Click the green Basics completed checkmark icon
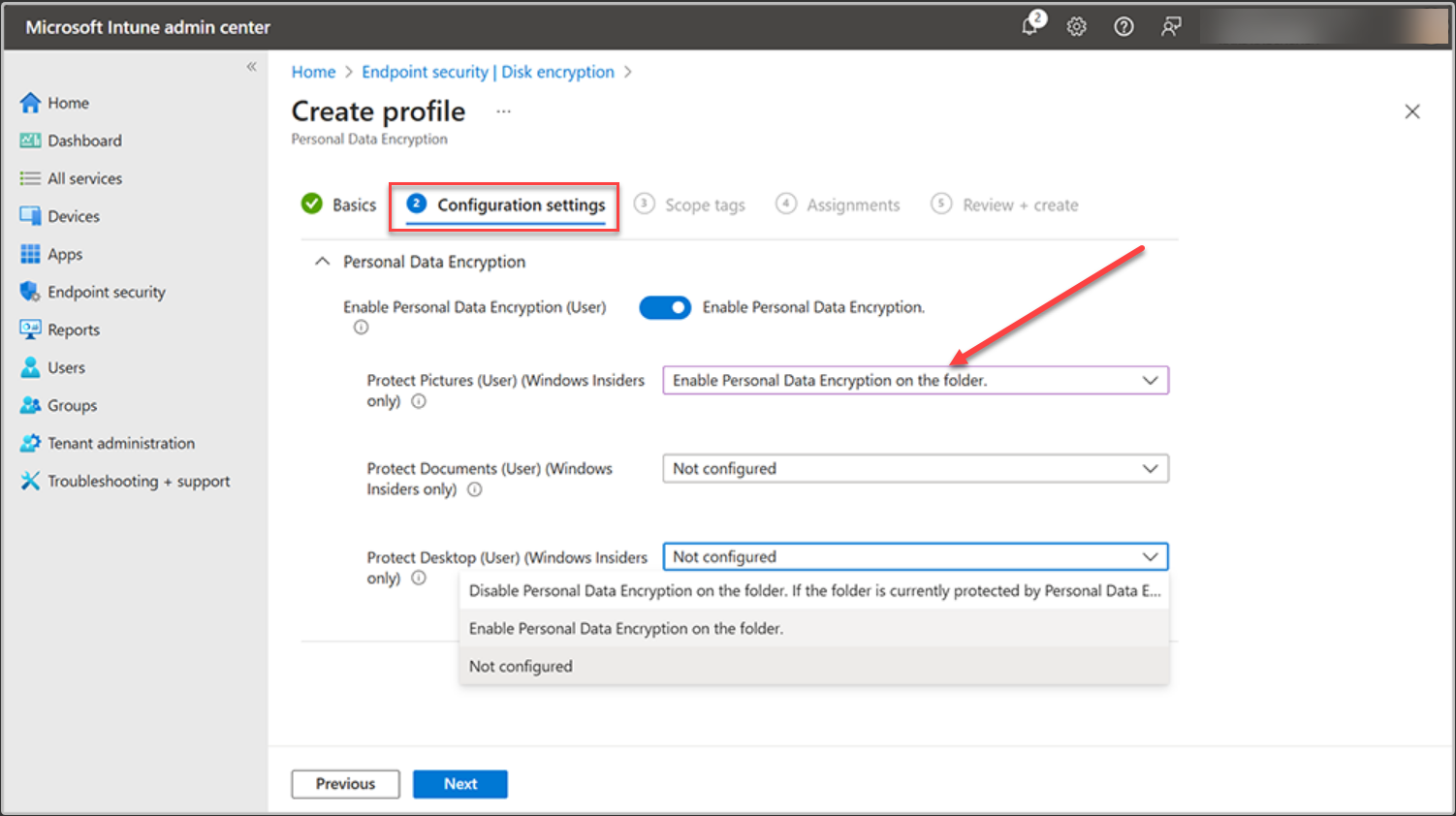Screen dimensions: 1456x816 pos(311,204)
